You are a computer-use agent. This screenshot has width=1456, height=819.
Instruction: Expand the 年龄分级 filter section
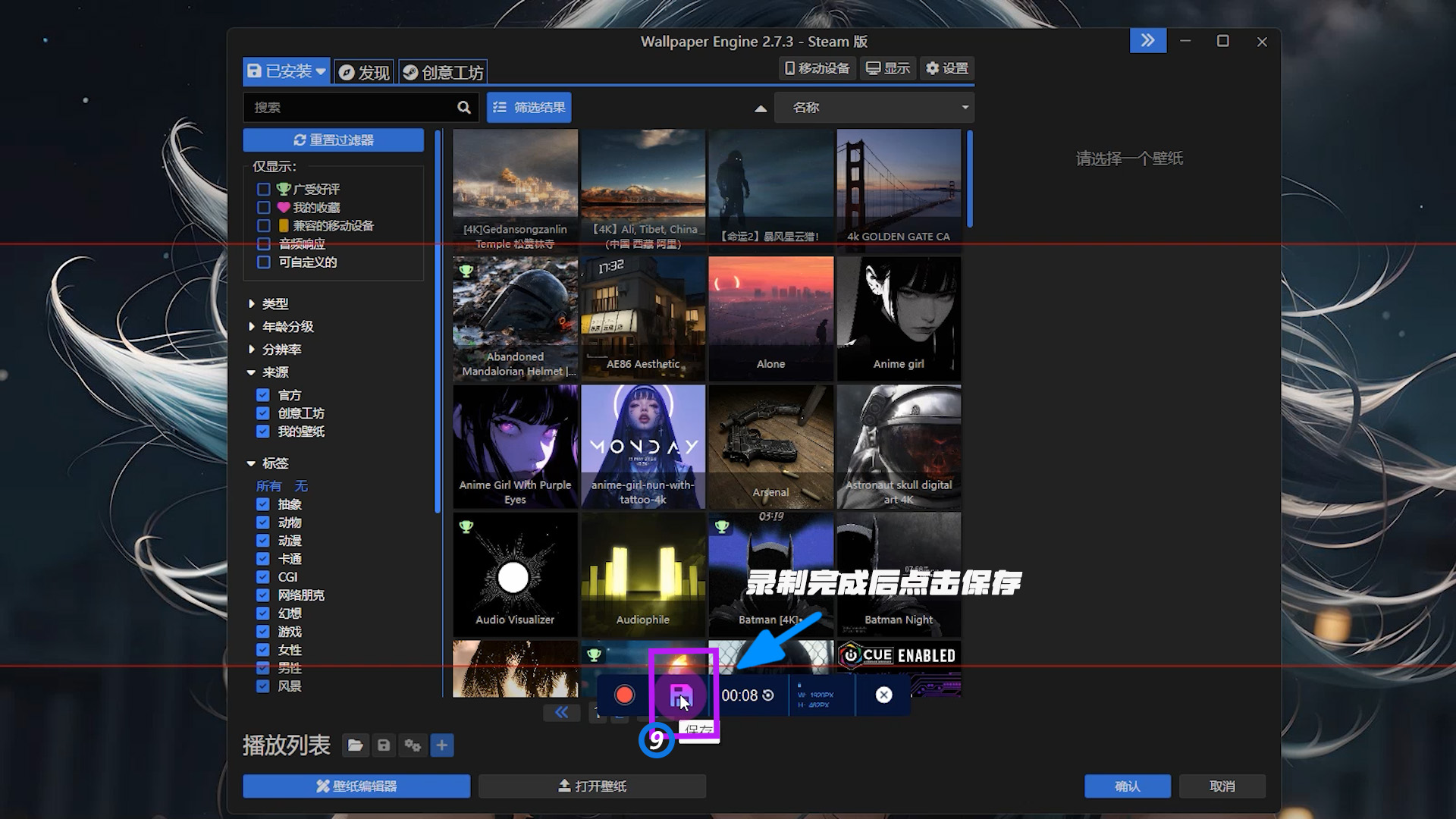coord(281,327)
